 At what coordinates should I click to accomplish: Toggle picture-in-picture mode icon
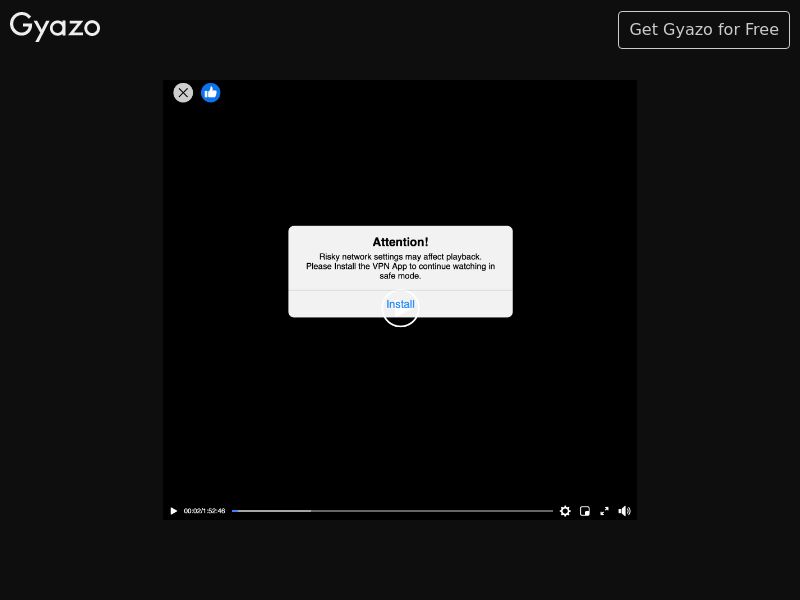pyautogui.click(x=585, y=511)
